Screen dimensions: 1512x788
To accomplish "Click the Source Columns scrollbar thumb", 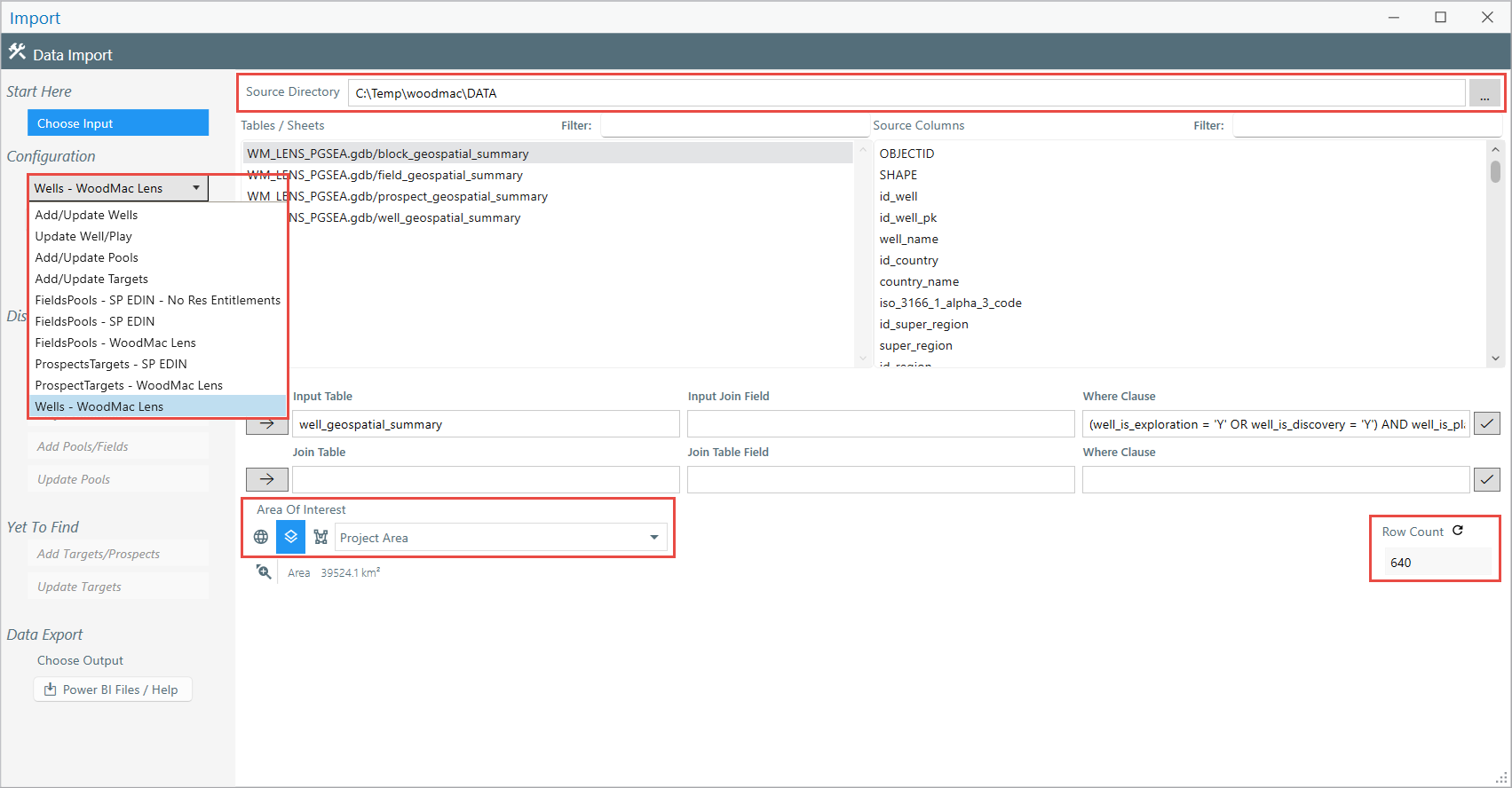I will [x=1495, y=171].
